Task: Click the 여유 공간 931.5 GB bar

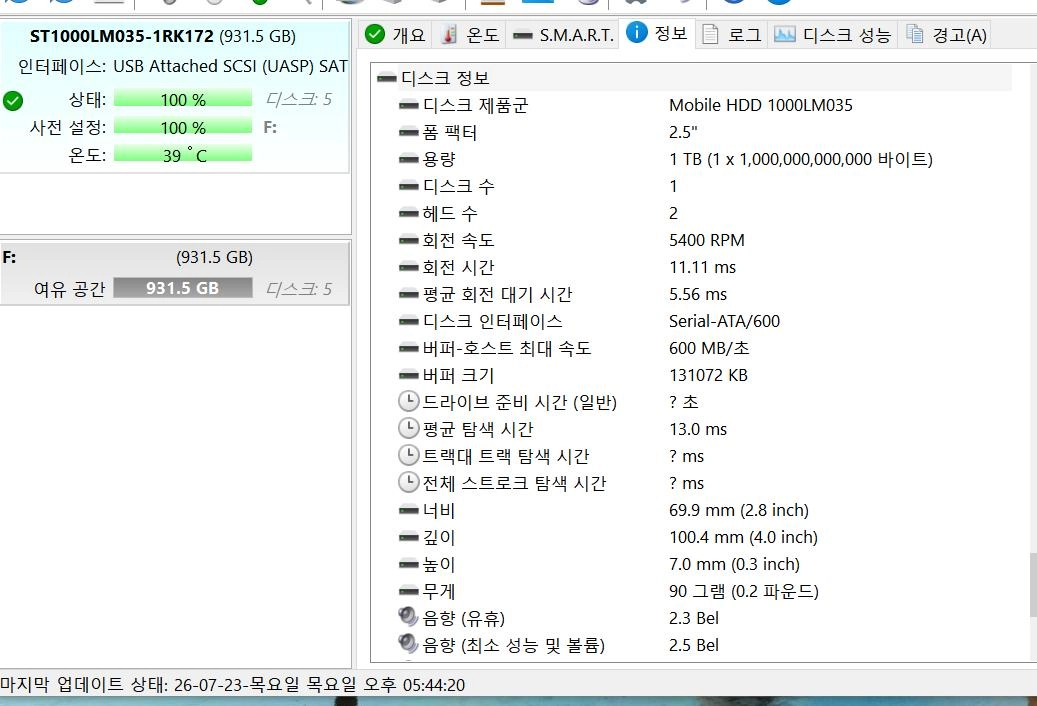Action: pyautogui.click(x=183, y=288)
